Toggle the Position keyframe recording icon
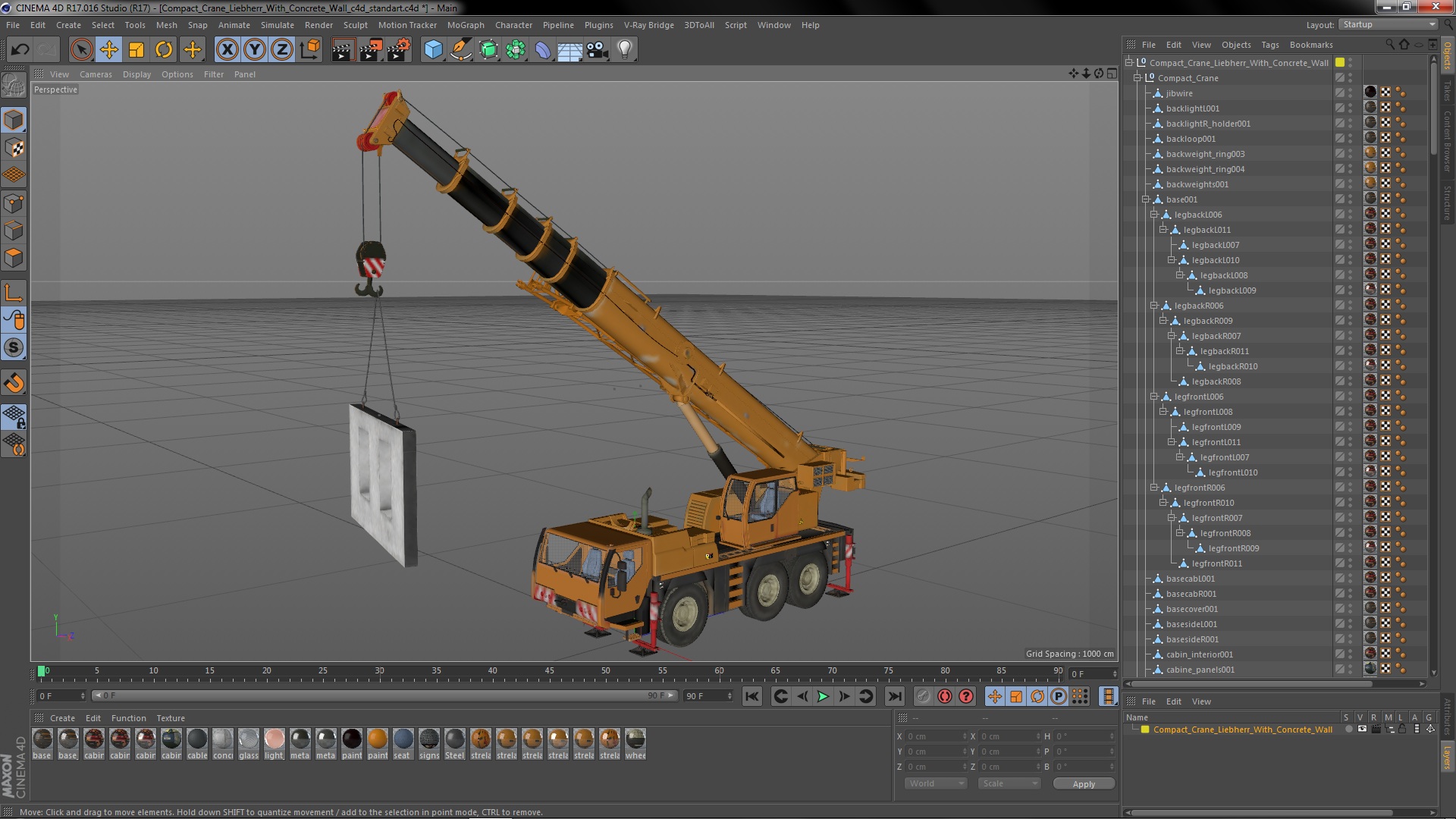Viewport: 1456px width, 819px height. coord(995,696)
